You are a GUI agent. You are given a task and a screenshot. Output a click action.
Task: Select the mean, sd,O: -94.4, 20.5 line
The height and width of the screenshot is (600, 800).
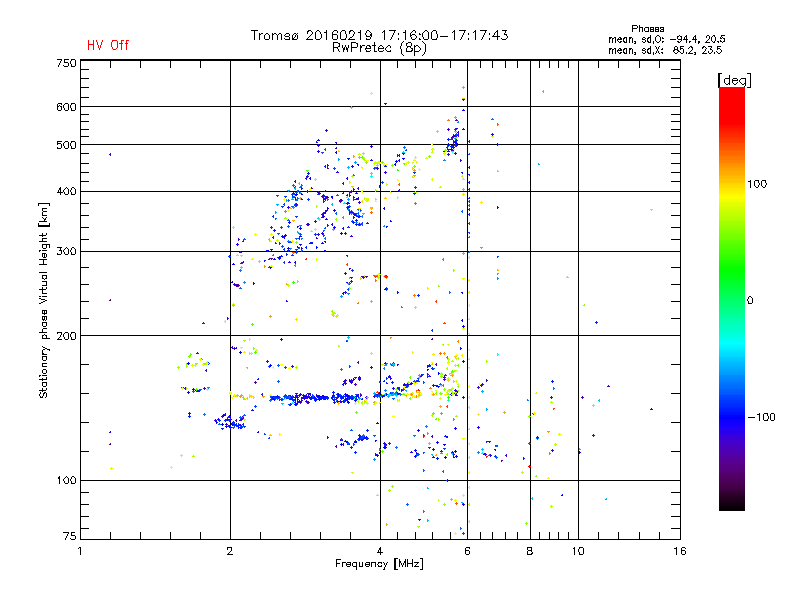click(x=666, y=39)
